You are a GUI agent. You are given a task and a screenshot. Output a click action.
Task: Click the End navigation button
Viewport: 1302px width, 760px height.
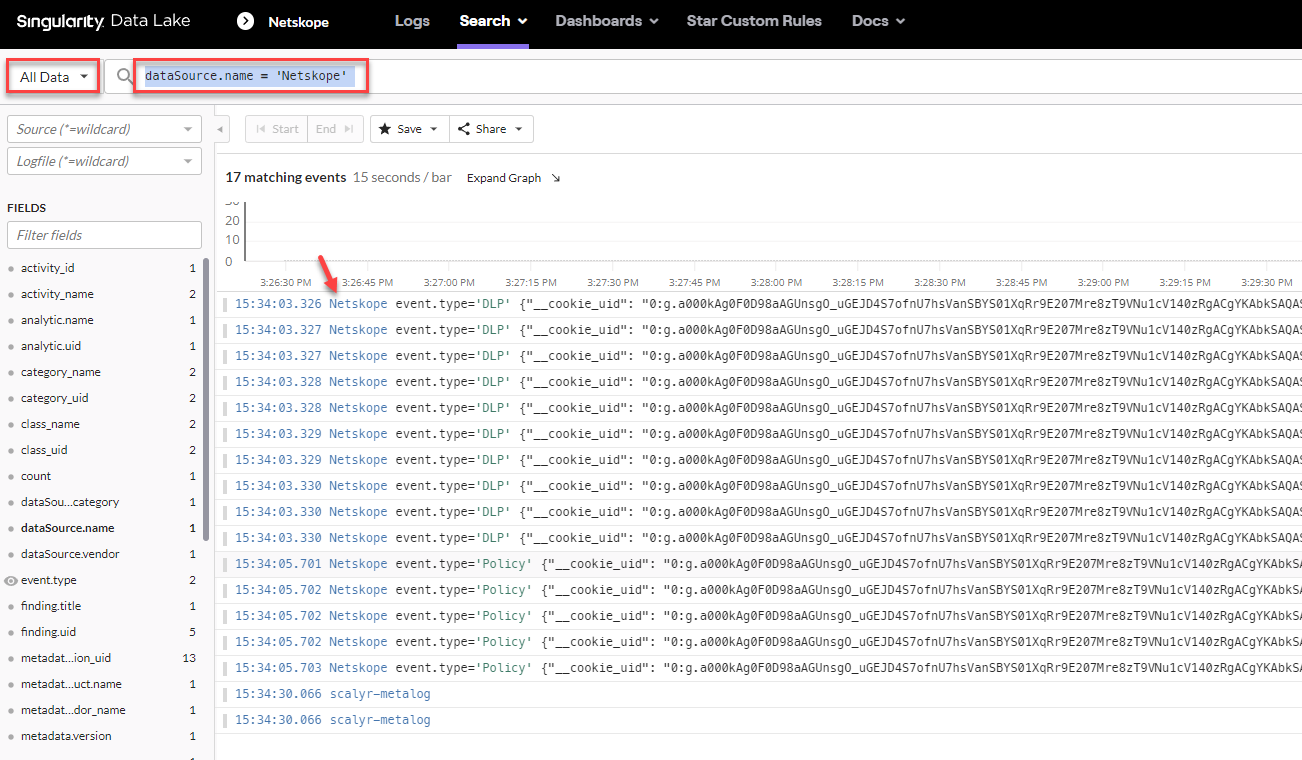click(335, 129)
